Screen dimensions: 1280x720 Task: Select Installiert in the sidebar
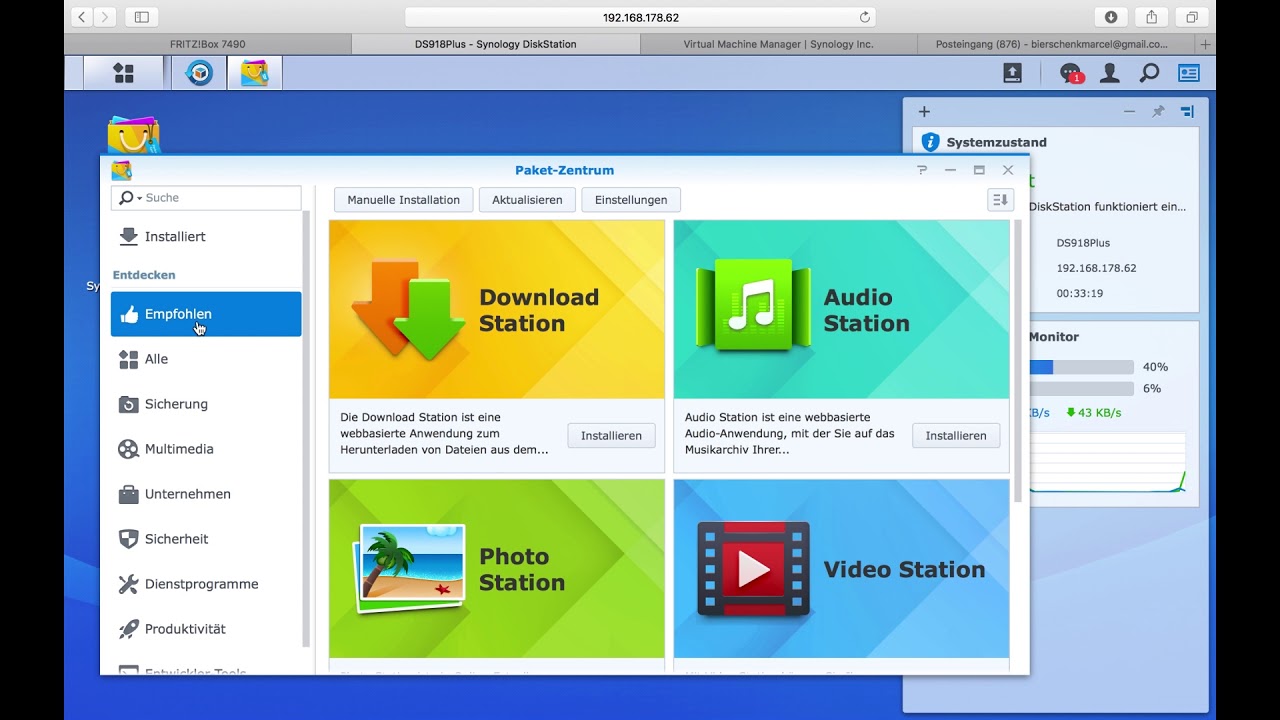click(206, 237)
